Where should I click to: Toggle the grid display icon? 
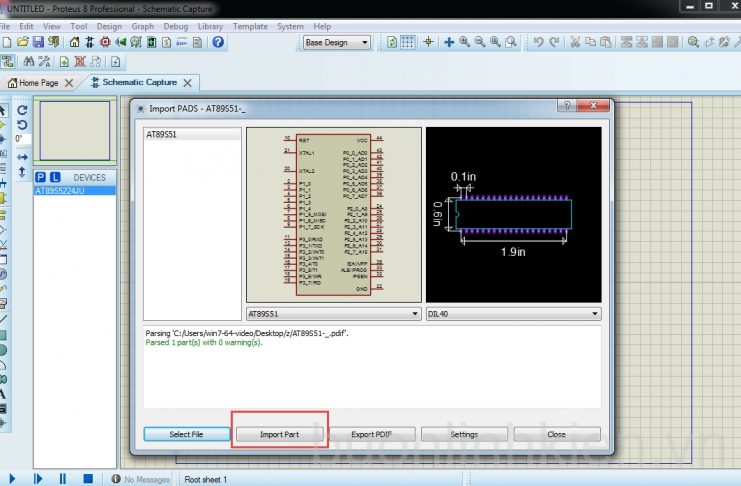pos(407,42)
